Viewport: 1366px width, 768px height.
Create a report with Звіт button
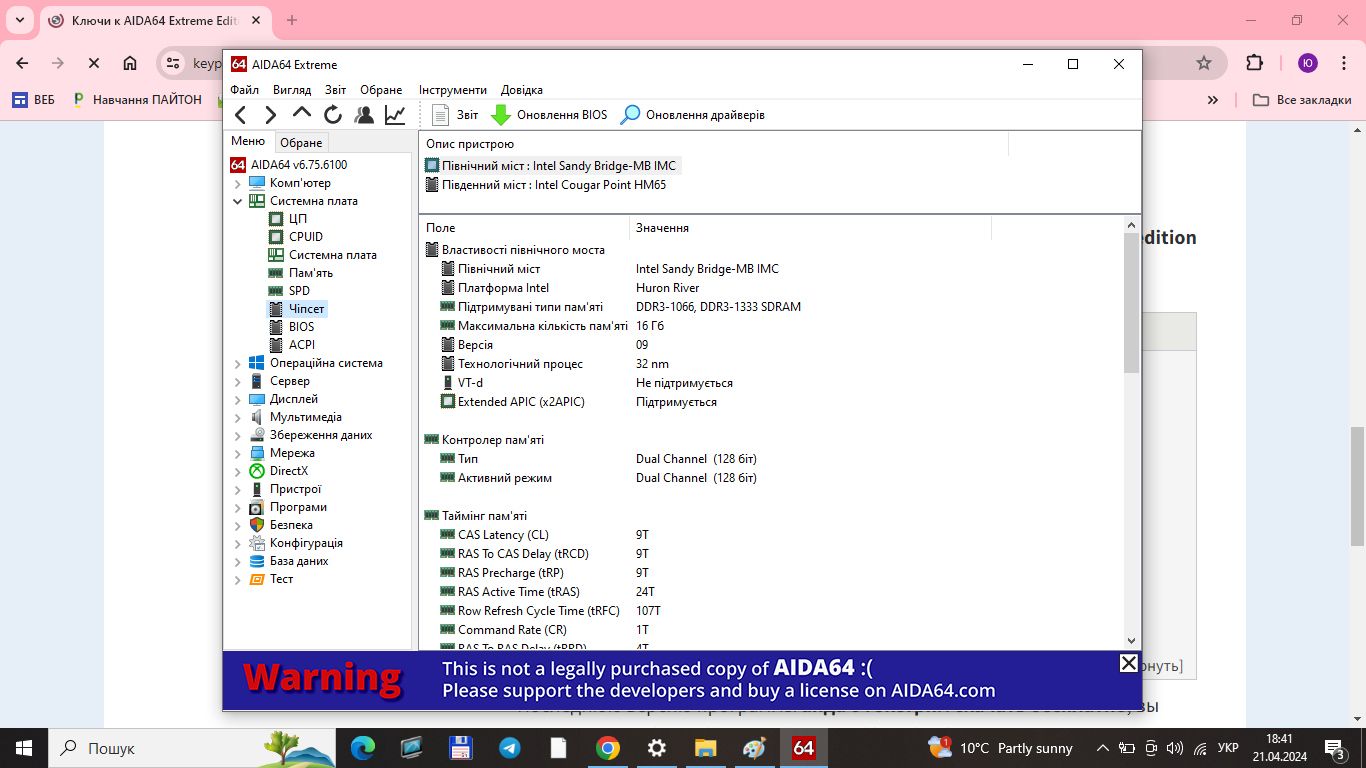(x=454, y=115)
